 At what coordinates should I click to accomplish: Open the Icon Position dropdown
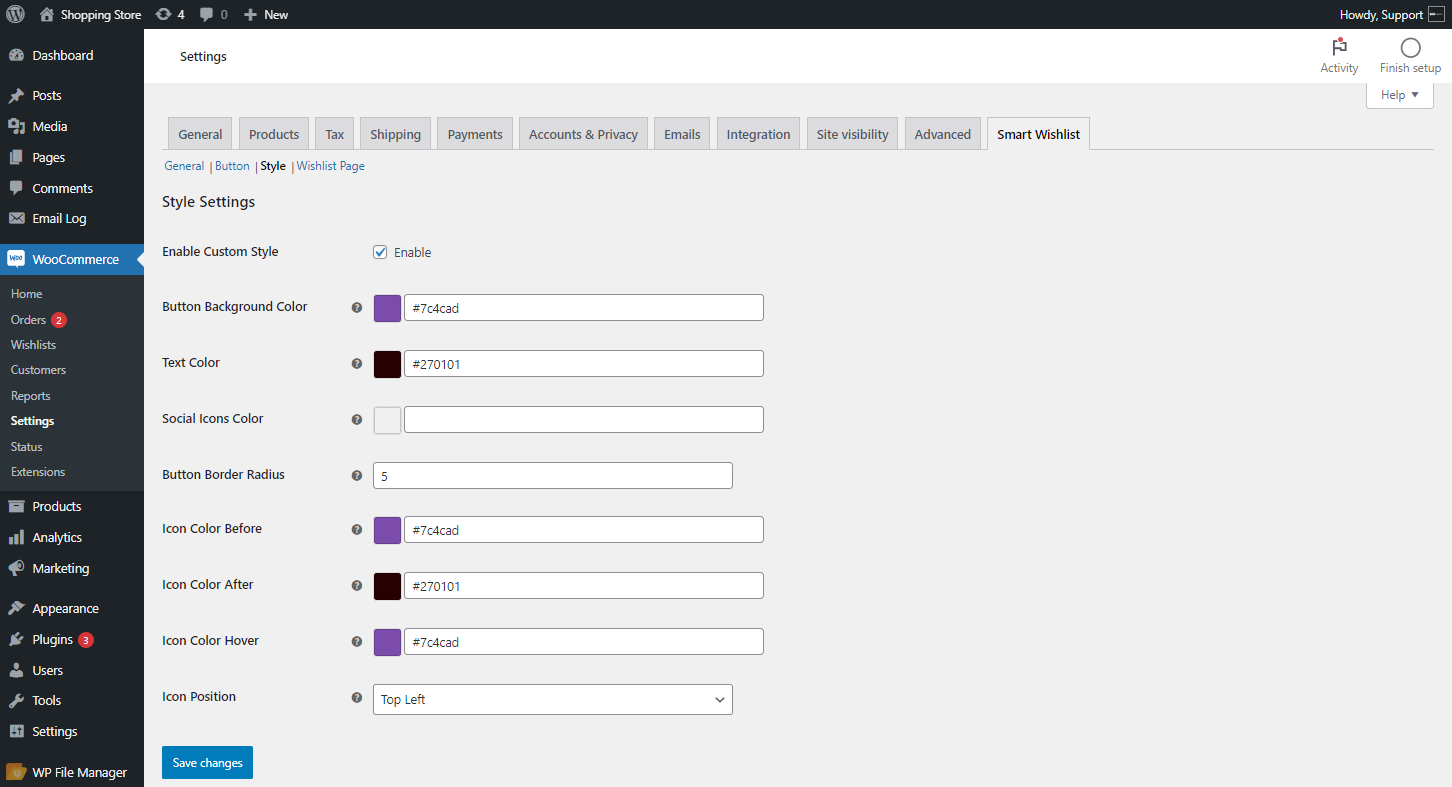pyautogui.click(x=553, y=700)
